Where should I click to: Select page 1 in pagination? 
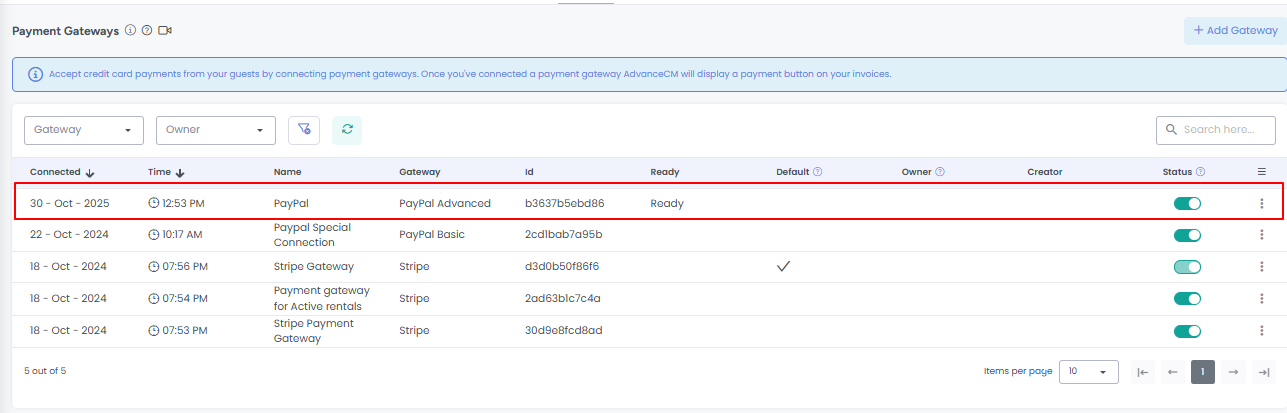(x=1203, y=371)
